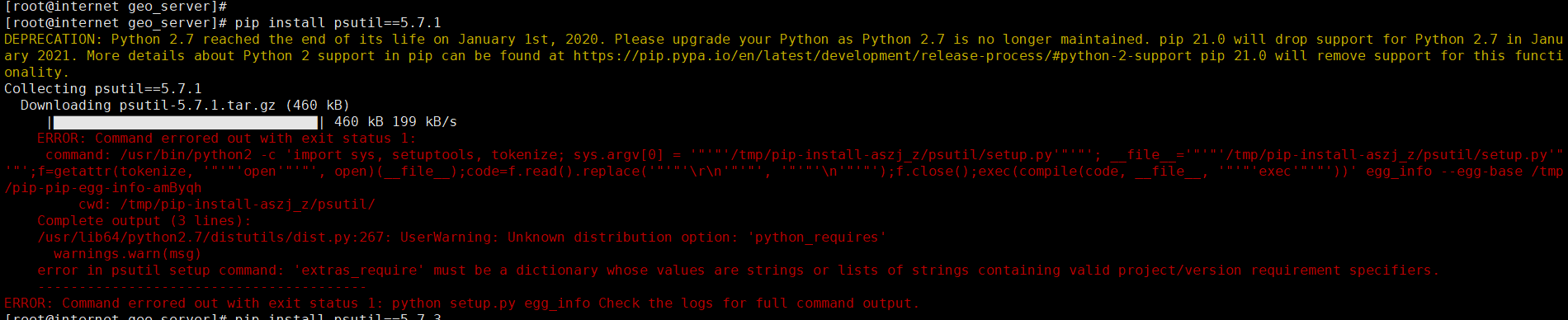The width and height of the screenshot is (1568, 320).
Task: Click the white download progress bar
Action: (x=186, y=121)
